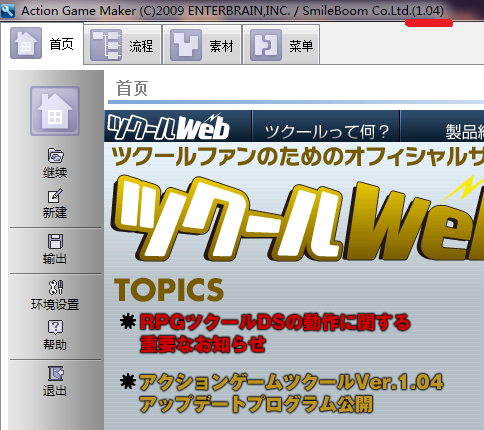Open ツクールって何？ navigation link
This screenshot has width=484, height=430.
click(326, 131)
